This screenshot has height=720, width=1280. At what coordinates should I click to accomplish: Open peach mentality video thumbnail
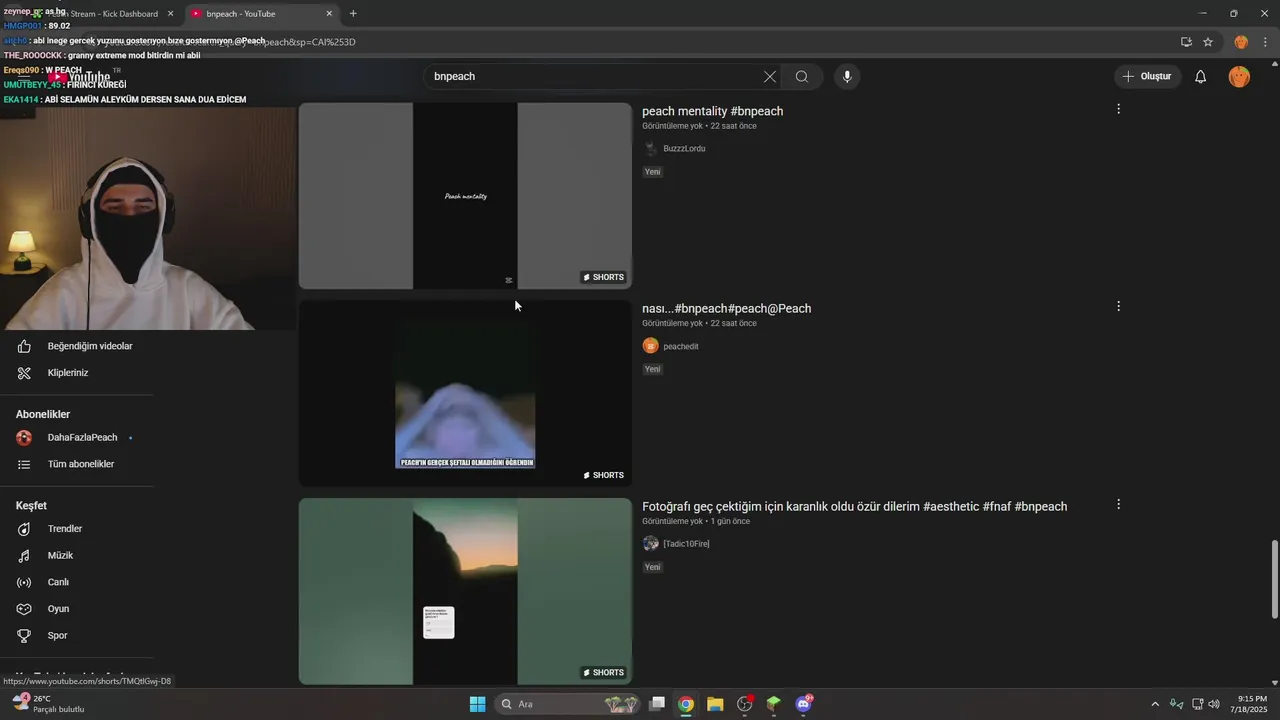(x=465, y=196)
